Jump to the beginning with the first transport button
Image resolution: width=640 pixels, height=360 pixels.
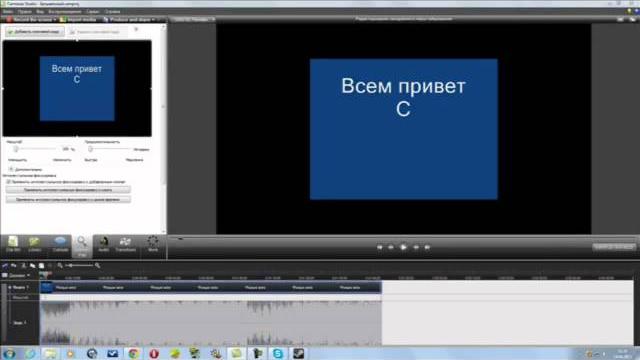380,247
